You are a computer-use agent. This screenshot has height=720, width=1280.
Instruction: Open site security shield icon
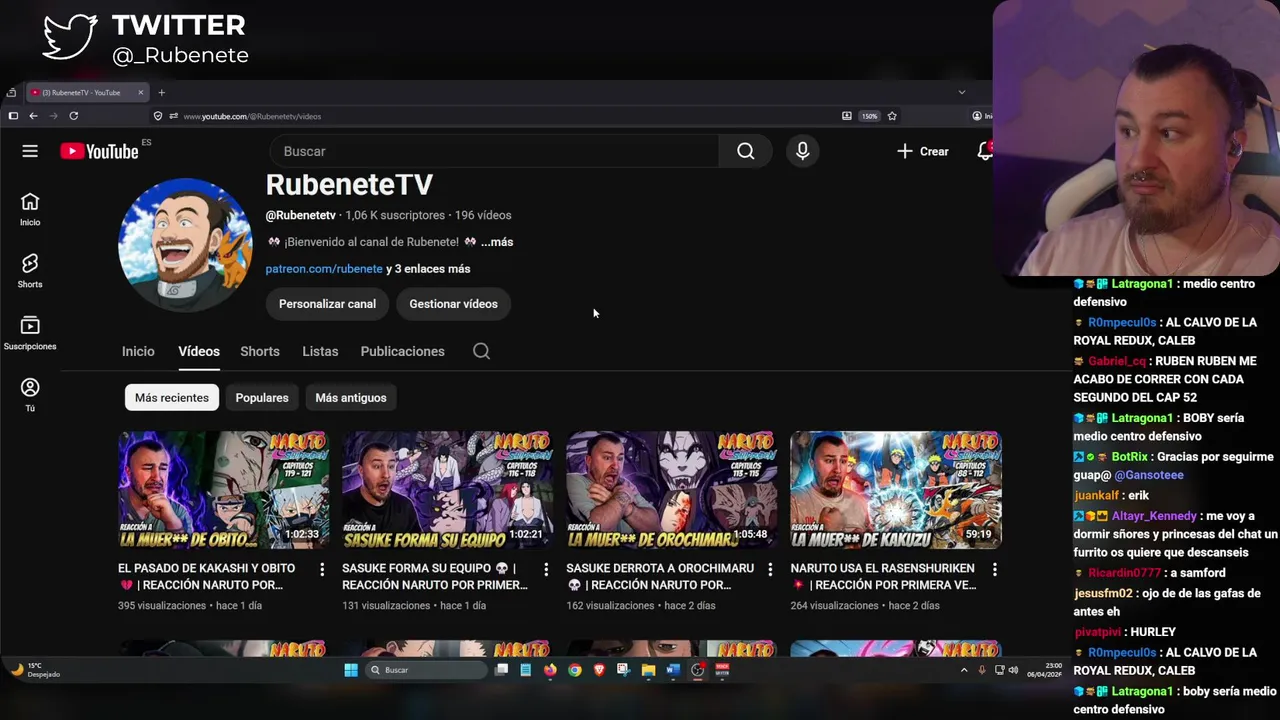158,116
